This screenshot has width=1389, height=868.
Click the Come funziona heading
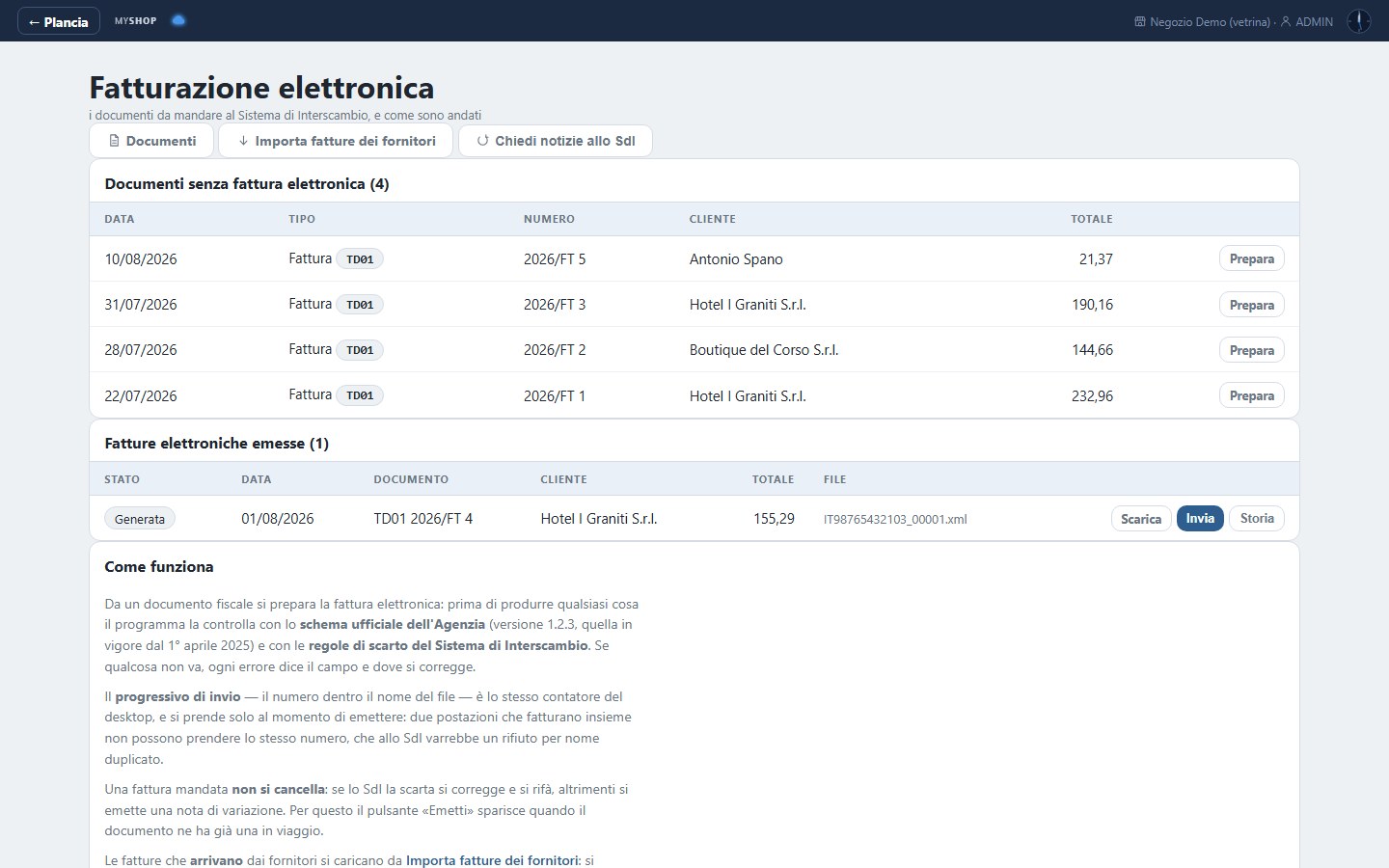tap(159, 567)
